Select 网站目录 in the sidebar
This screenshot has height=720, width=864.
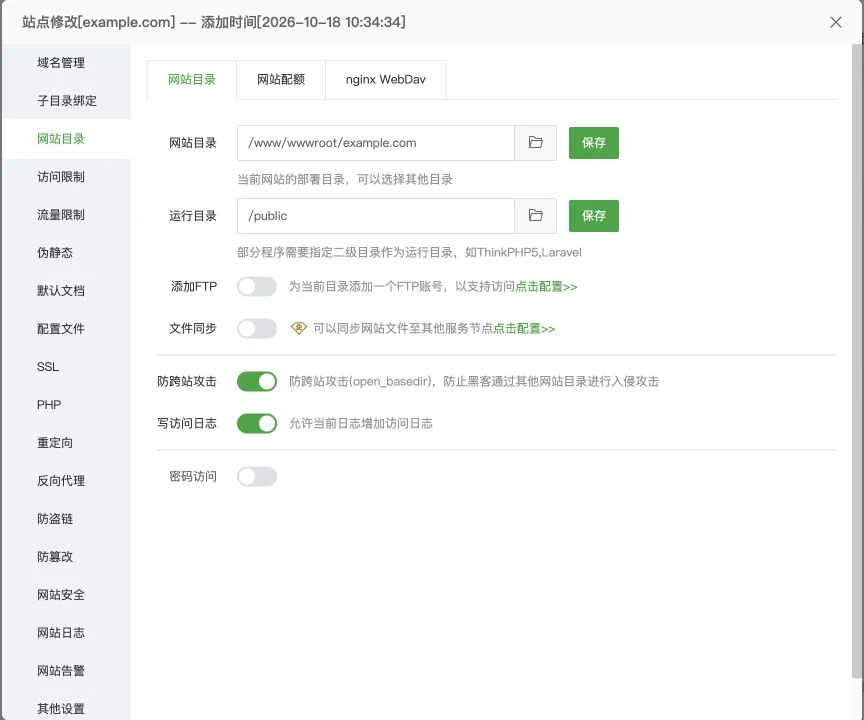pyautogui.click(x=66, y=138)
